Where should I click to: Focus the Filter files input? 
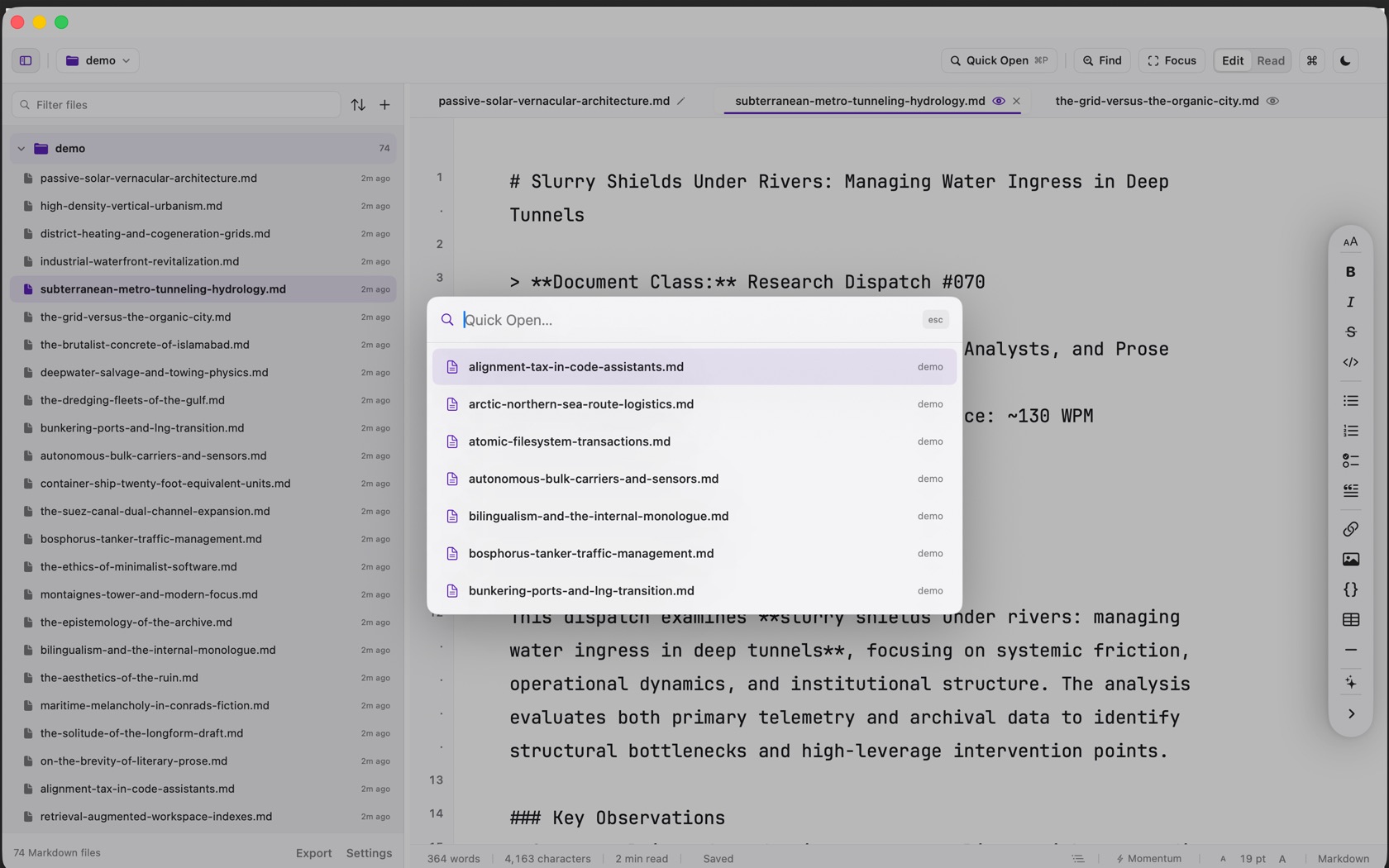[x=176, y=105]
